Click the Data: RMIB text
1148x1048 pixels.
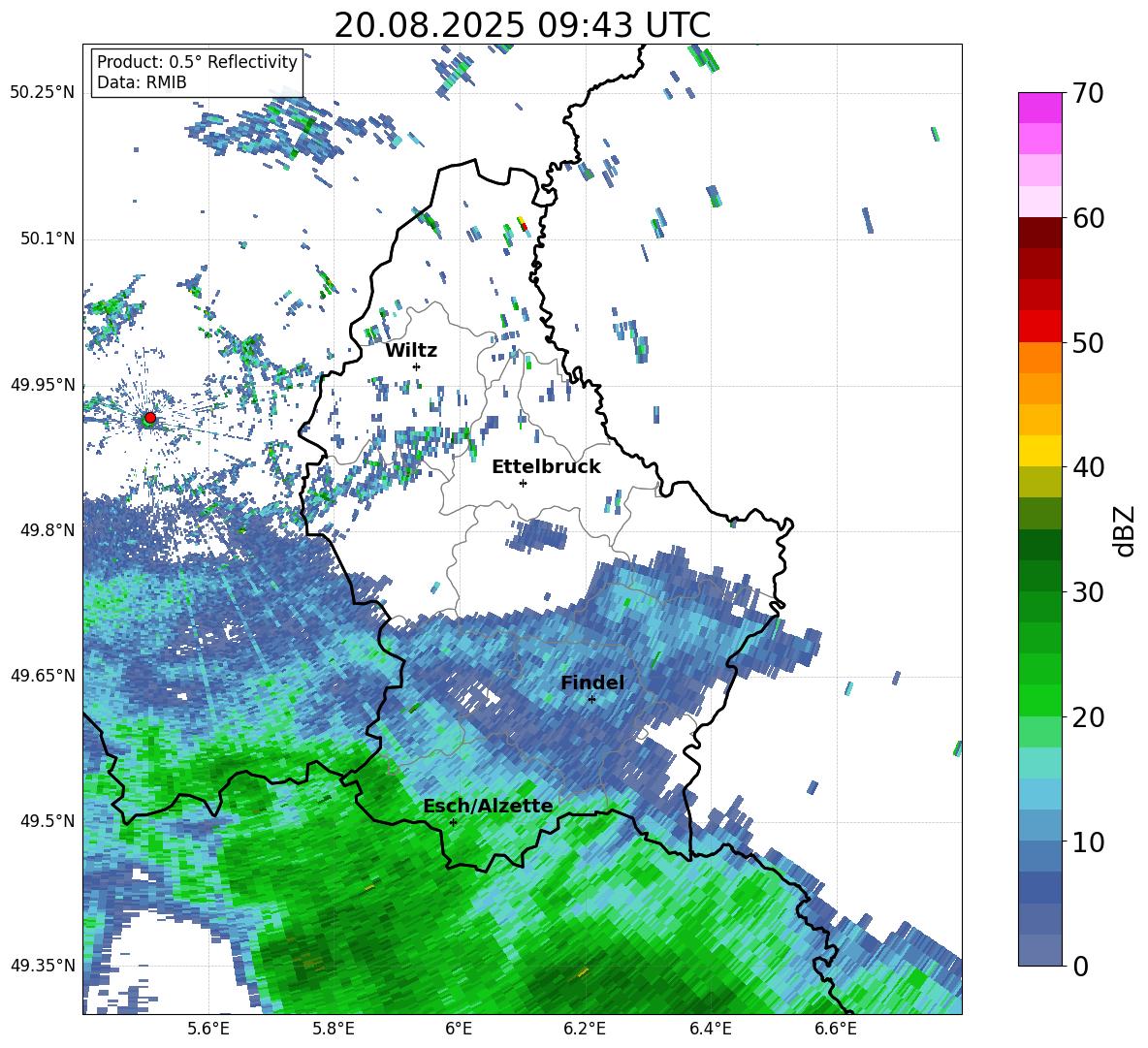tap(142, 82)
